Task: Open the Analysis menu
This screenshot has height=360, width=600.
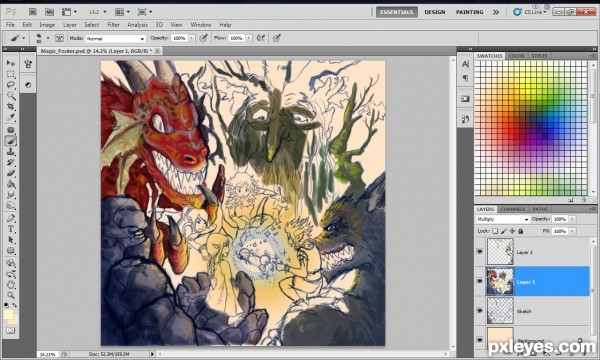Action: pyautogui.click(x=137, y=25)
